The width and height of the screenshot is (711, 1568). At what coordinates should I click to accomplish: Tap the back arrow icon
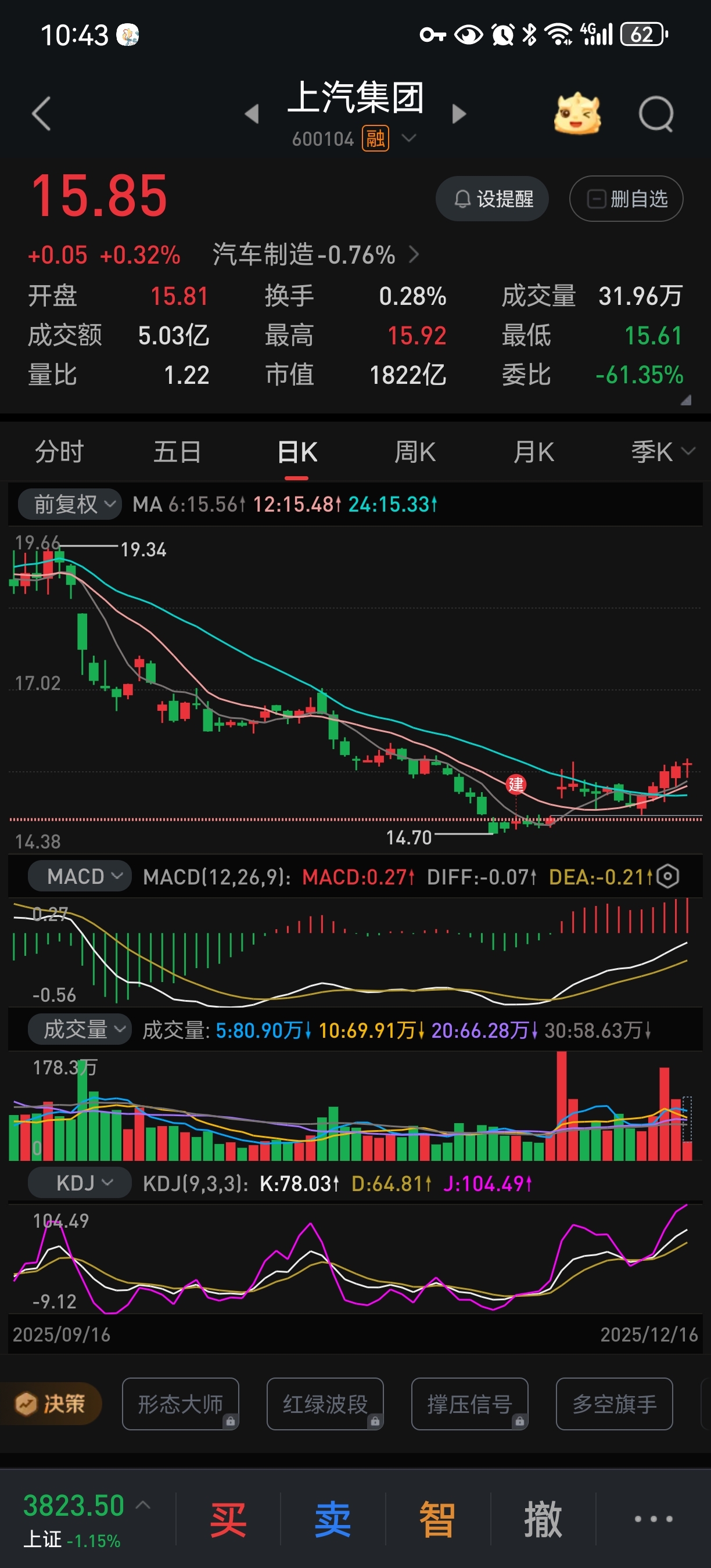[41, 114]
